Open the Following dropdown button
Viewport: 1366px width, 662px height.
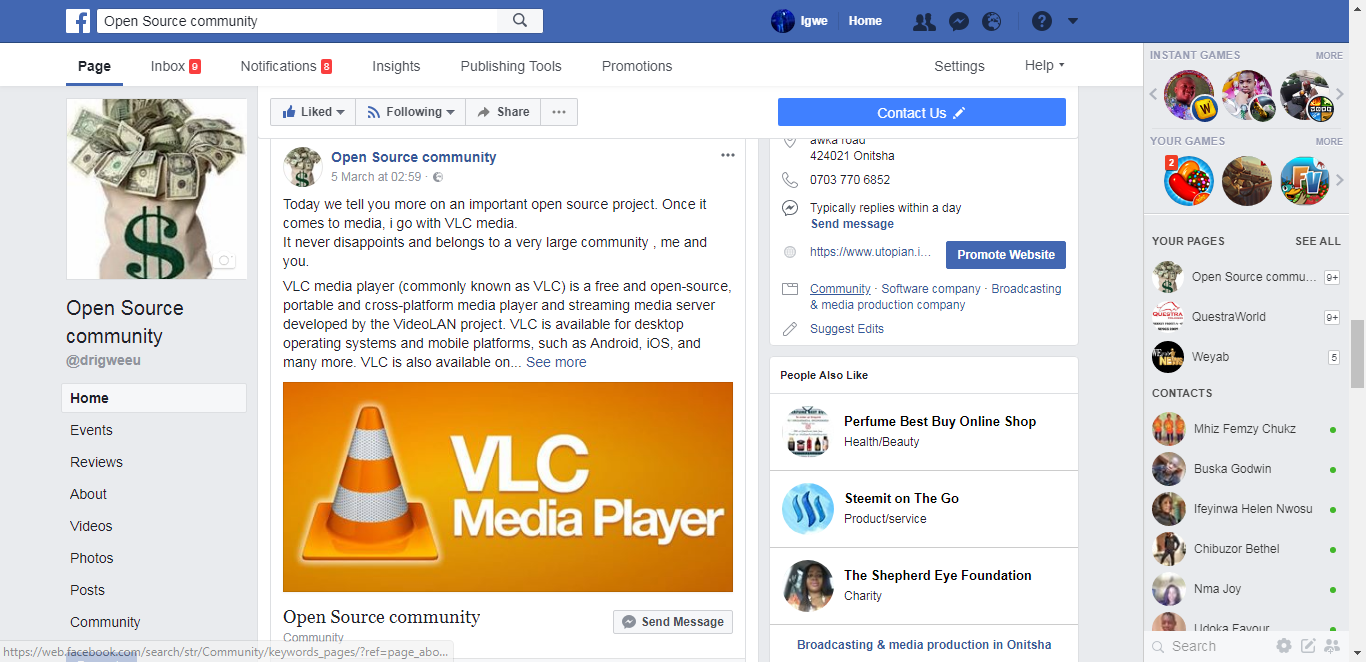[x=410, y=112]
